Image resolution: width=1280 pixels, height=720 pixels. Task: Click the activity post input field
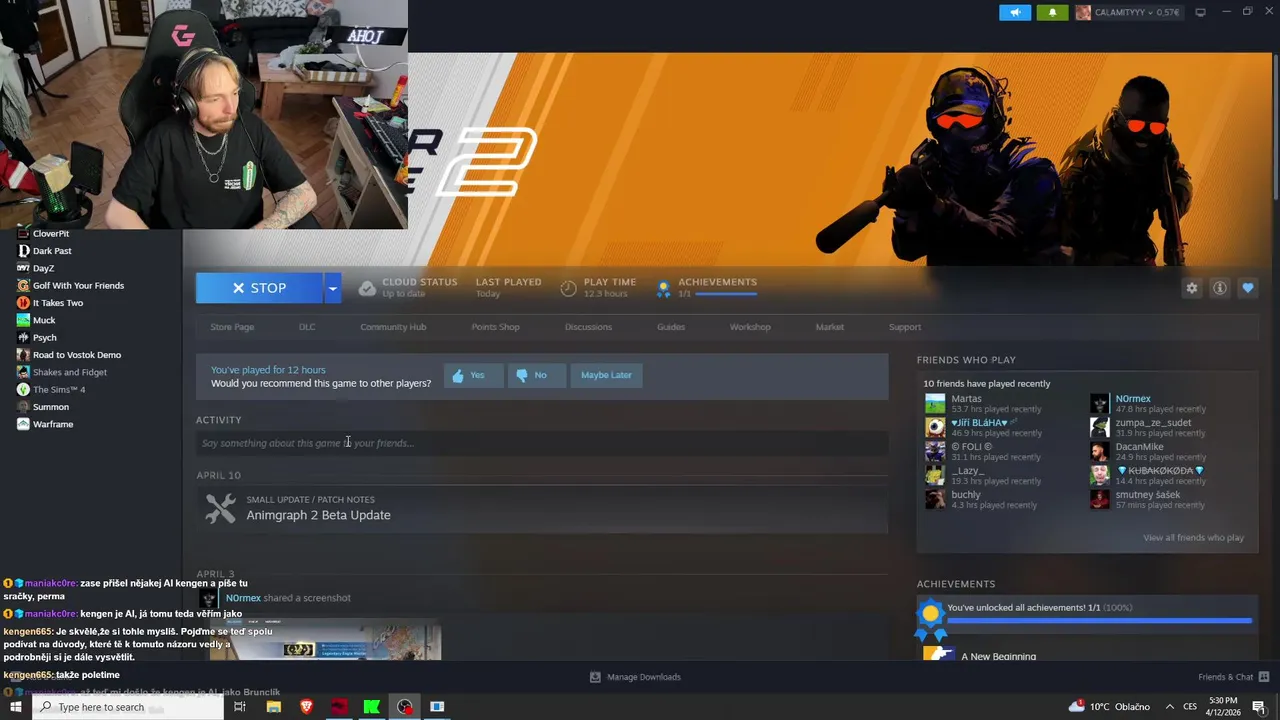542,443
